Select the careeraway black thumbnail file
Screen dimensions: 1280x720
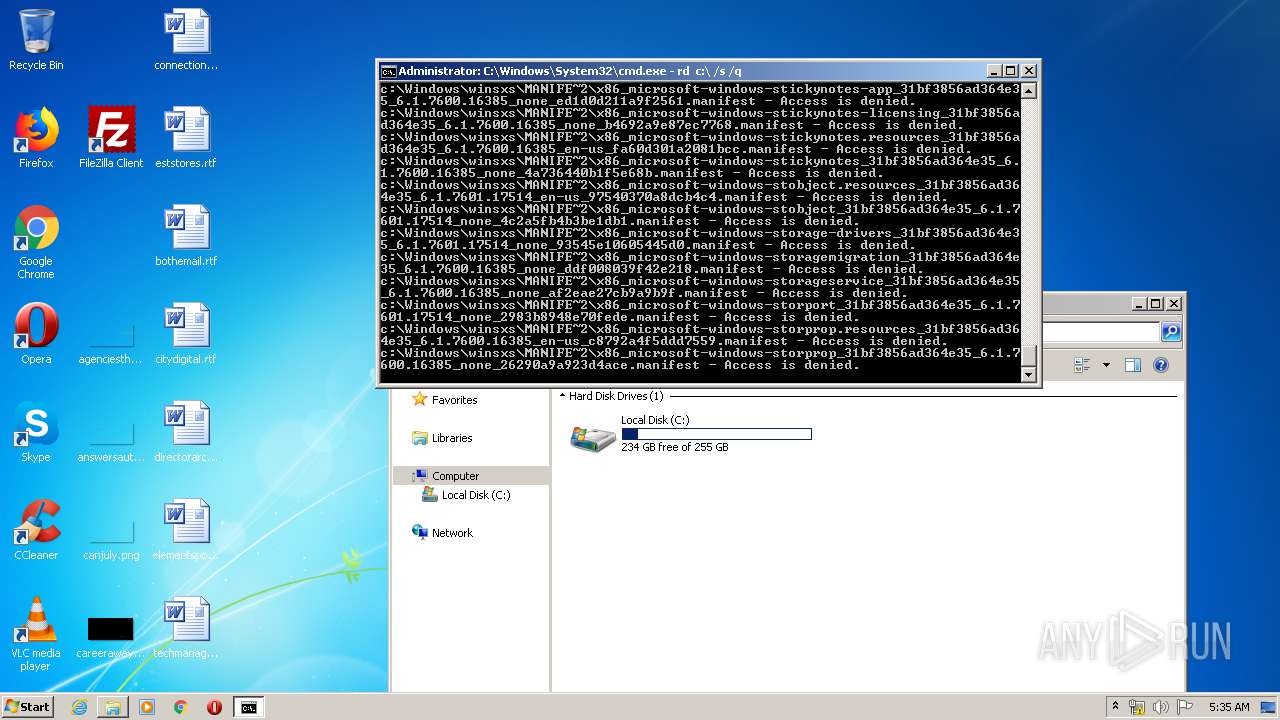point(111,636)
